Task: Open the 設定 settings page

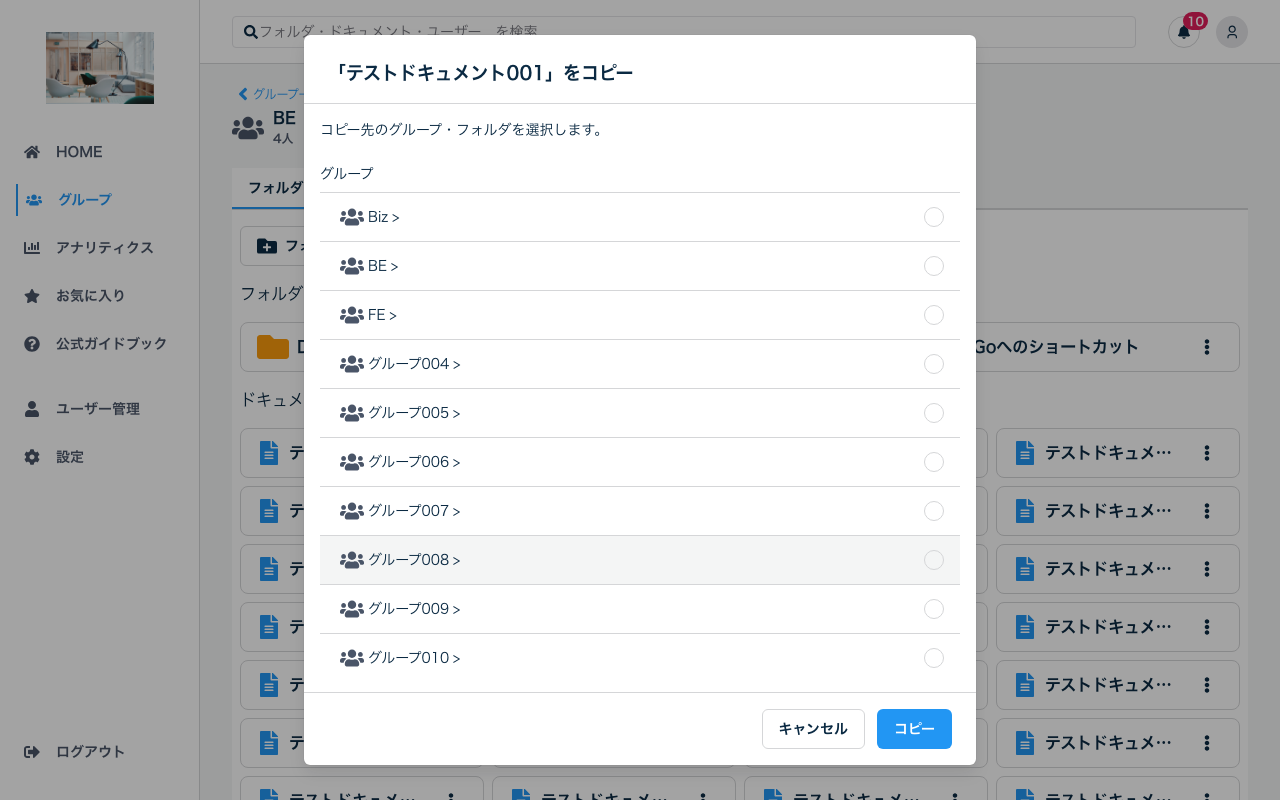Action: [x=69, y=456]
